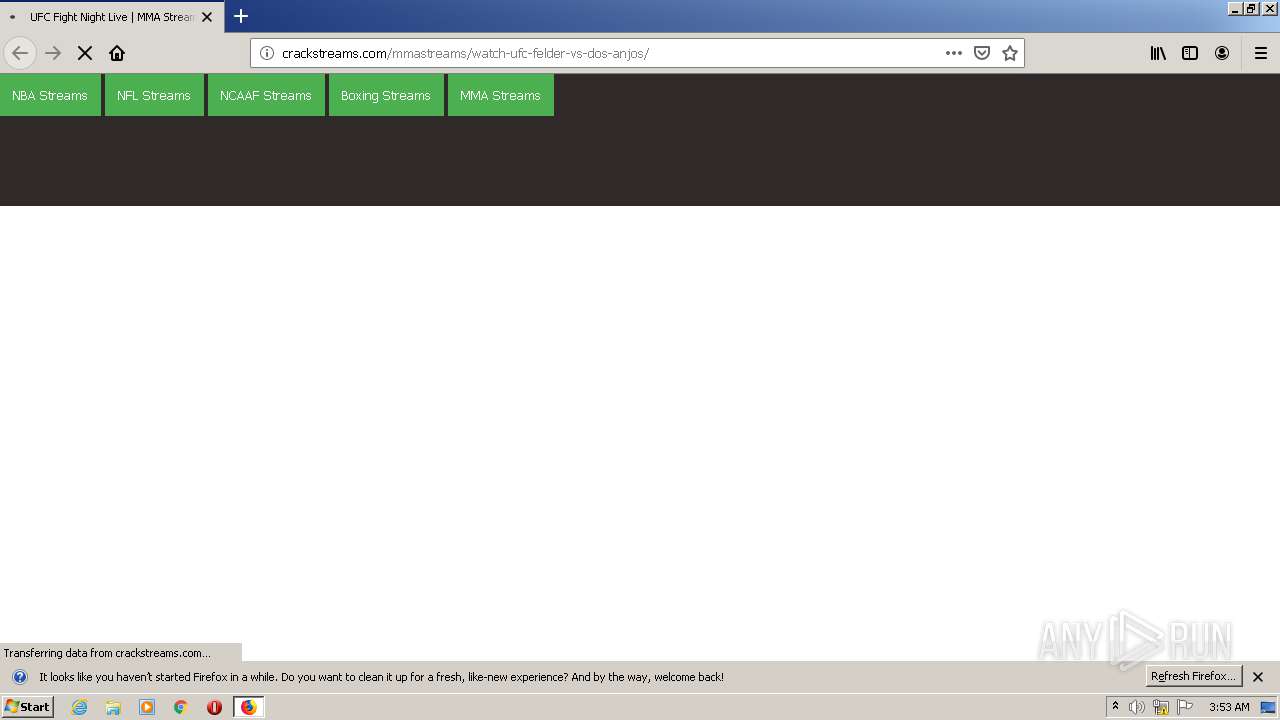This screenshot has width=1280, height=720.
Task: Click the system clock showing 3:53 AM
Action: click(1229, 707)
